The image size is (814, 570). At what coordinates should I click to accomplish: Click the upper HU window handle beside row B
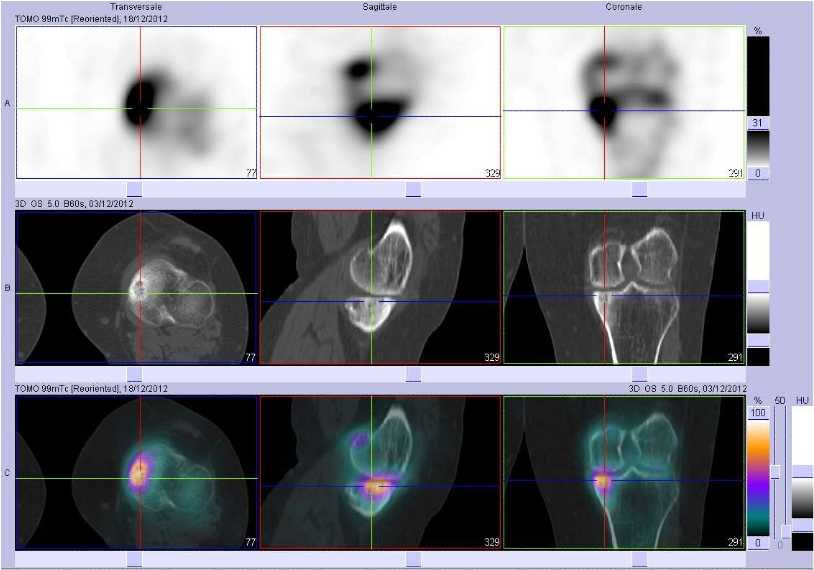758,287
